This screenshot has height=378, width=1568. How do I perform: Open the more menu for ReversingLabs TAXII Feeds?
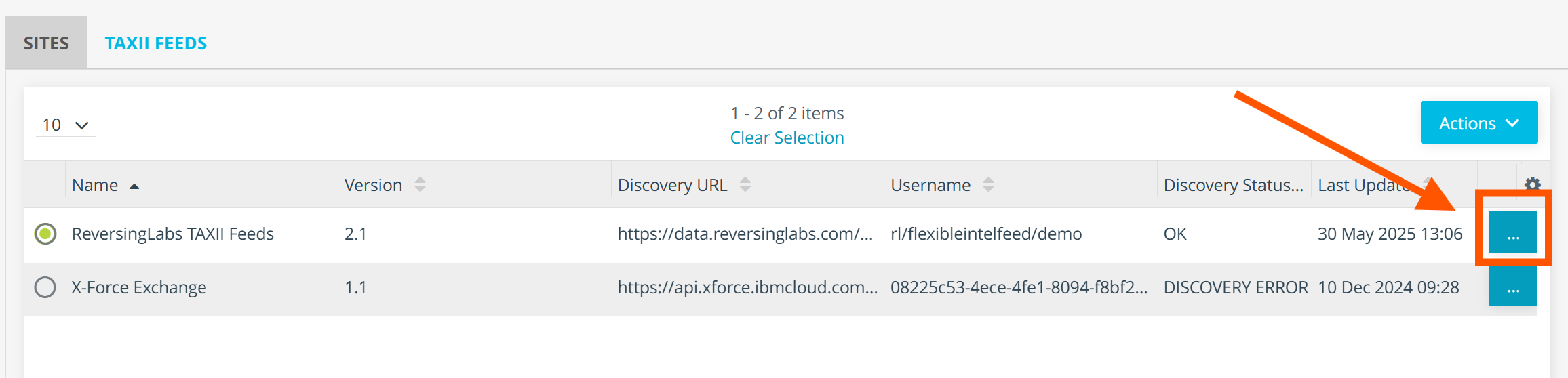[x=1513, y=232]
